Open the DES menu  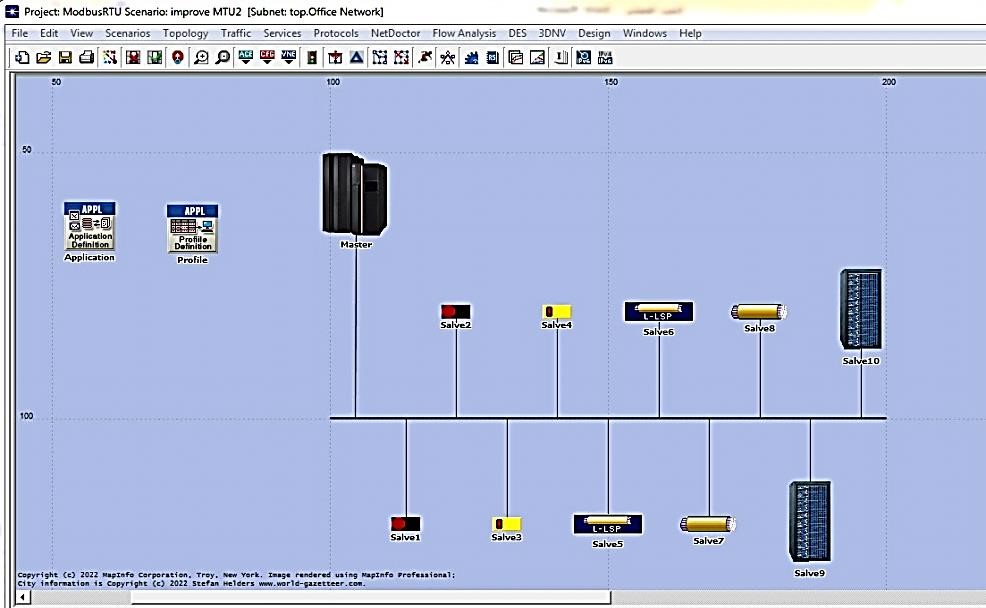518,33
